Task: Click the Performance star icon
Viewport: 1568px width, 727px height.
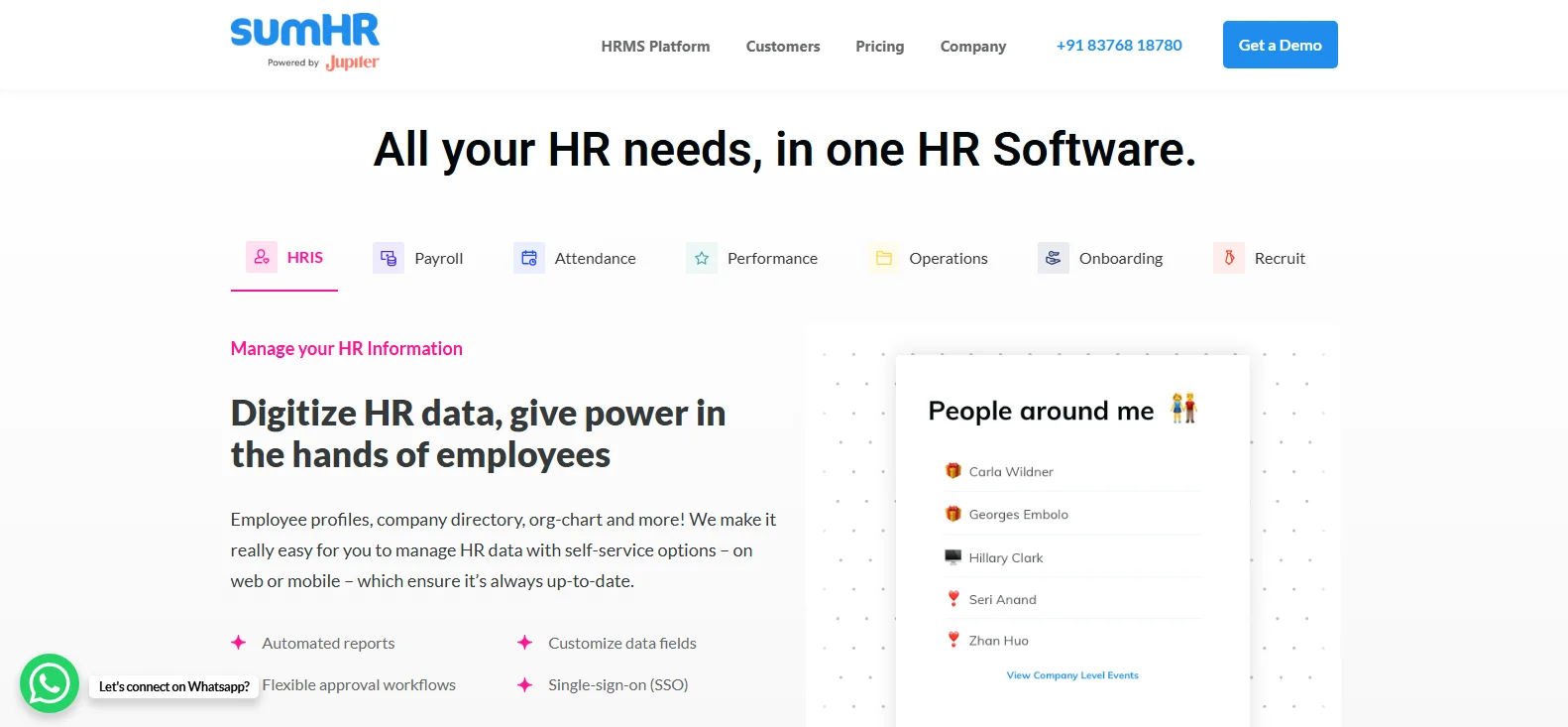Action: click(702, 258)
